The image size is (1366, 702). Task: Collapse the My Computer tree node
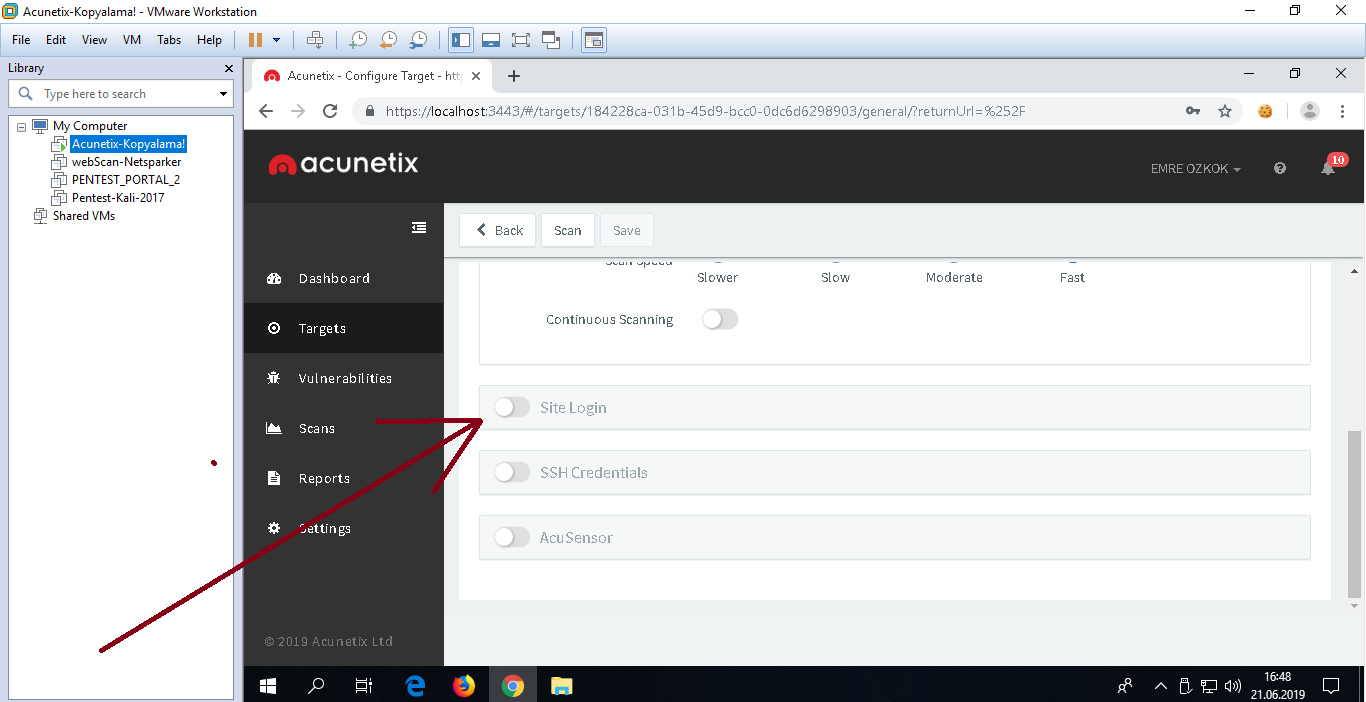point(21,127)
